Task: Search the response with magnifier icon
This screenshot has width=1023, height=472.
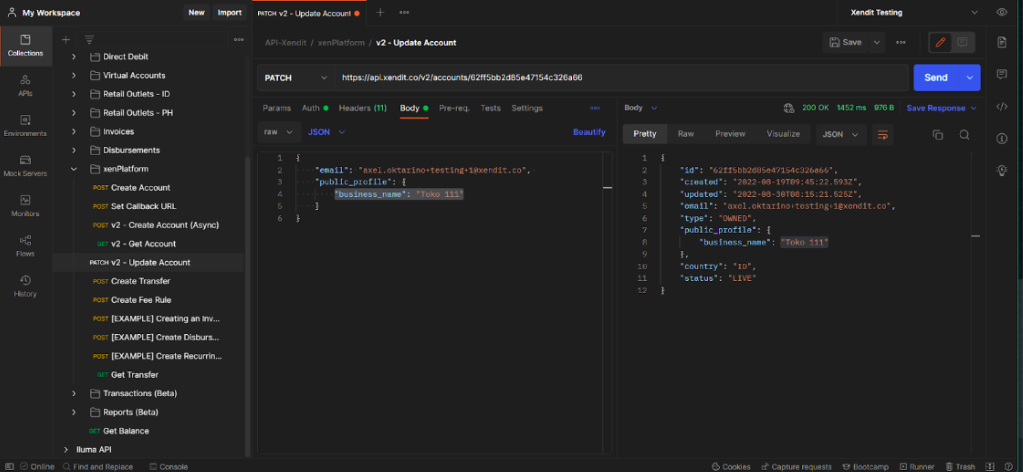Action: tap(964, 134)
